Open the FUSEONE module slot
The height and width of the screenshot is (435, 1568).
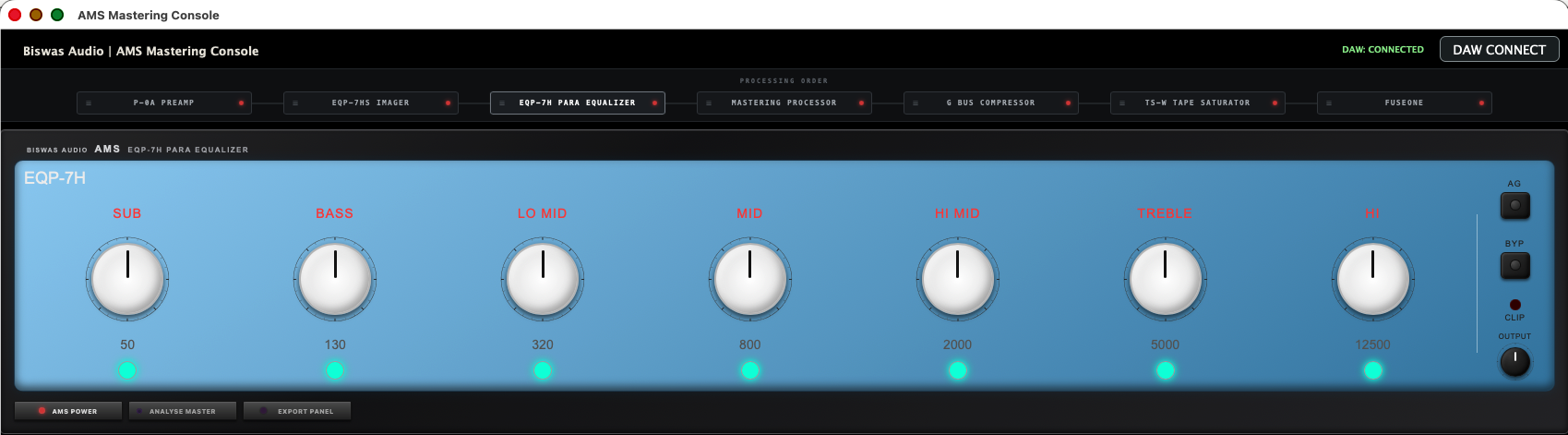1405,103
